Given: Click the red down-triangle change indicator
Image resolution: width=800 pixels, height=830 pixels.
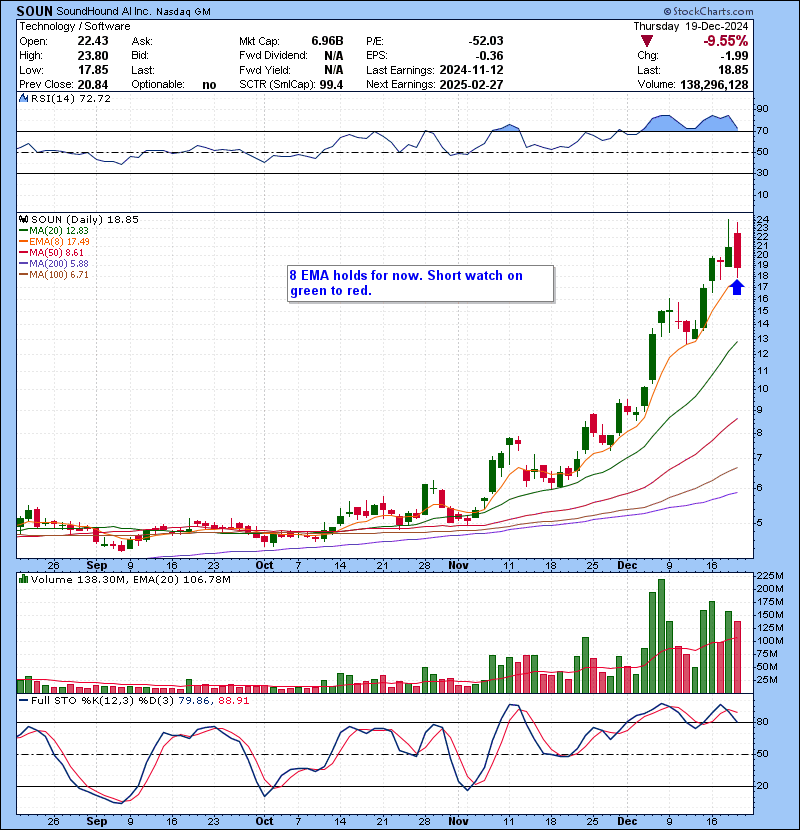Looking at the screenshot, I should 646,41.
